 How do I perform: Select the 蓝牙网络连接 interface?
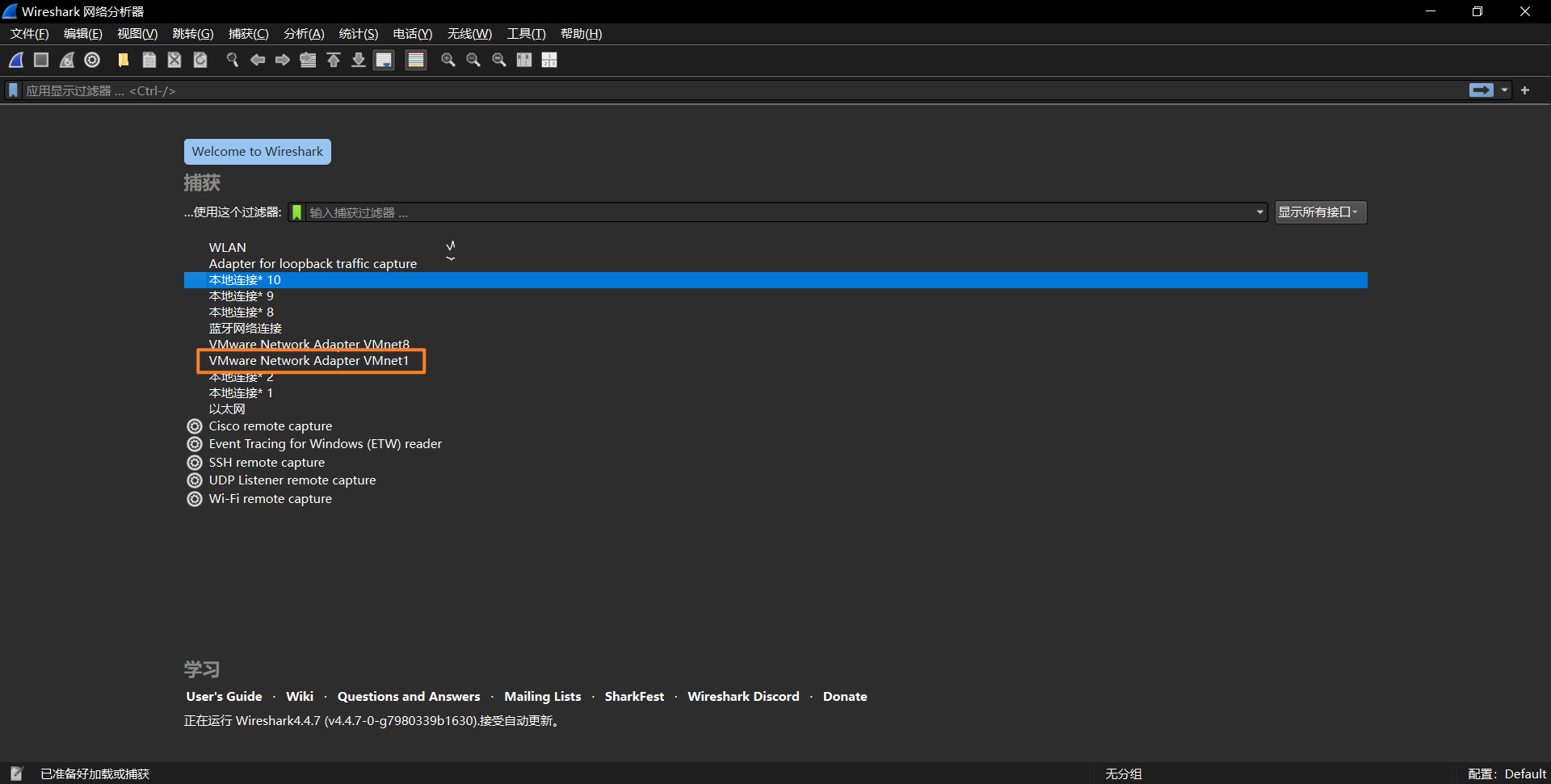(775, 328)
